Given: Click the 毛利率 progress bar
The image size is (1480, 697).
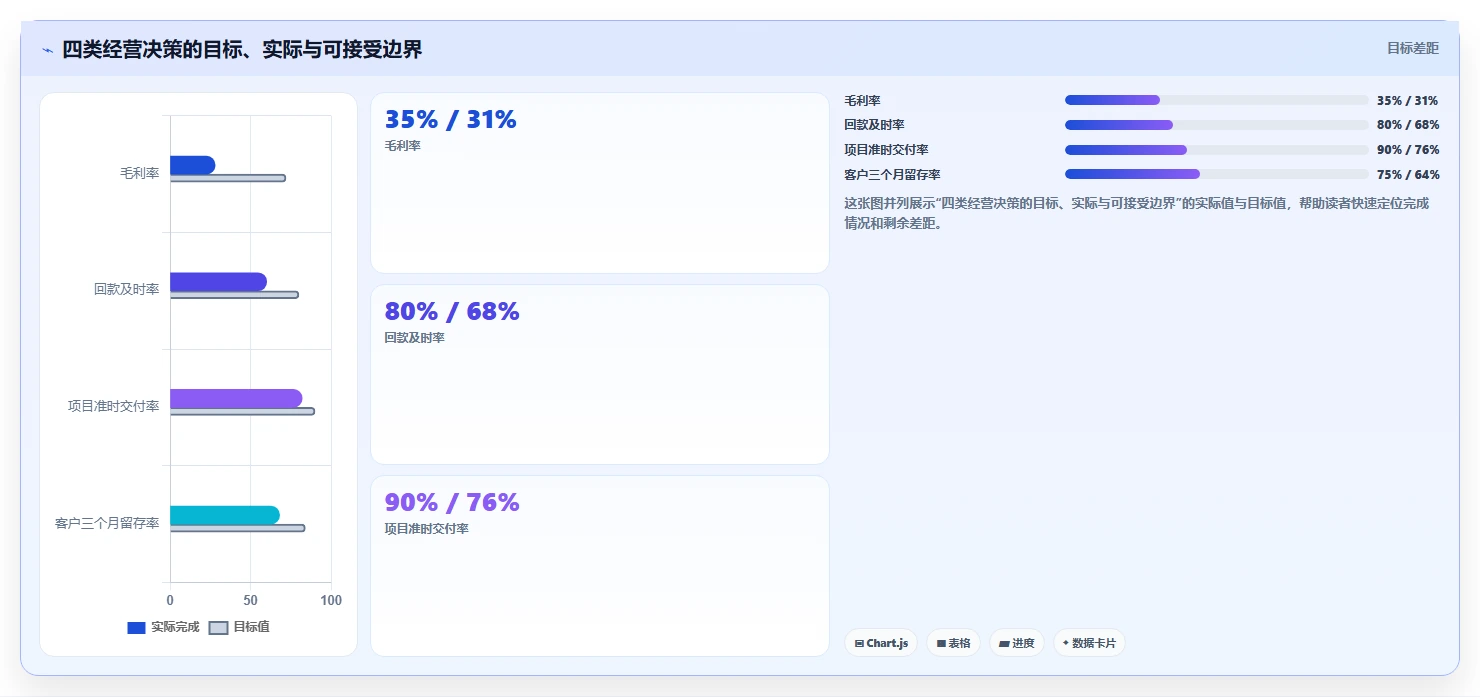Looking at the screenshot, I should click(x=1216, y=100).
